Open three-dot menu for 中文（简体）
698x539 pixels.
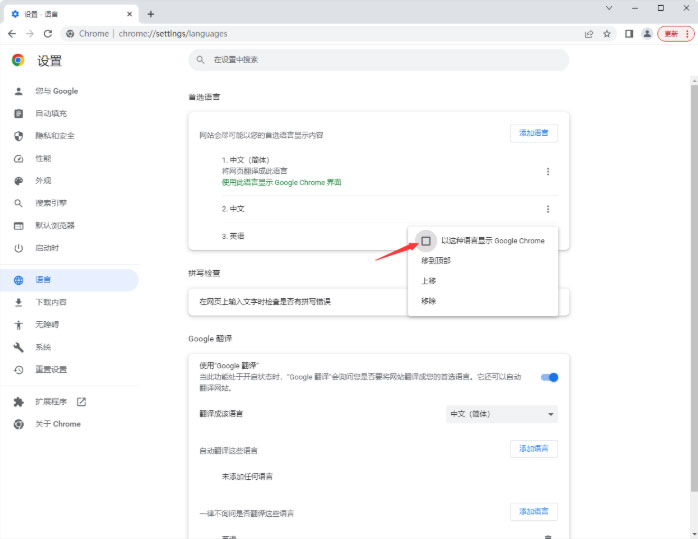[x=548, y=171]
